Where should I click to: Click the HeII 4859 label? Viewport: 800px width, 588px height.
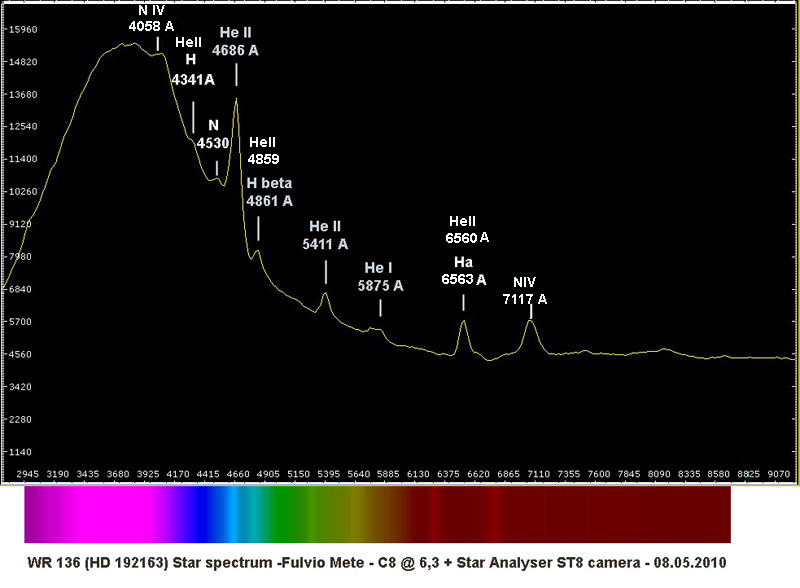coord(263,151)
